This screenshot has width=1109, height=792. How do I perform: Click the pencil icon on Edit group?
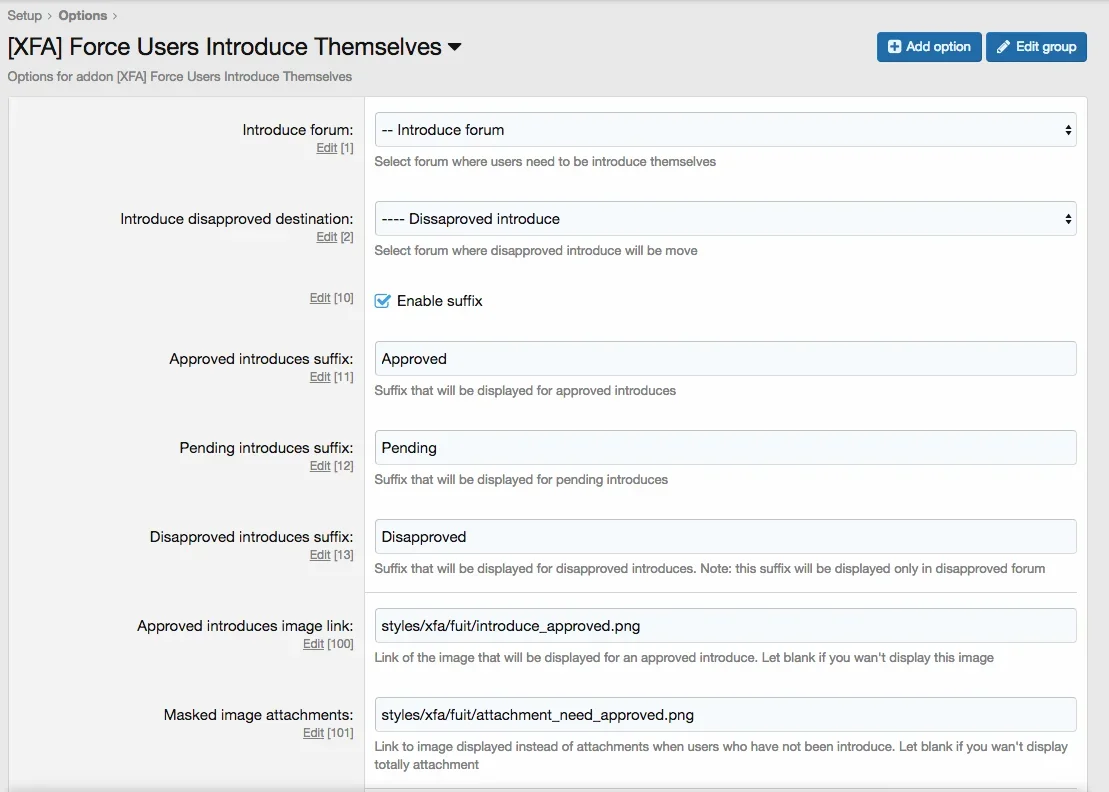[1004, 47]
